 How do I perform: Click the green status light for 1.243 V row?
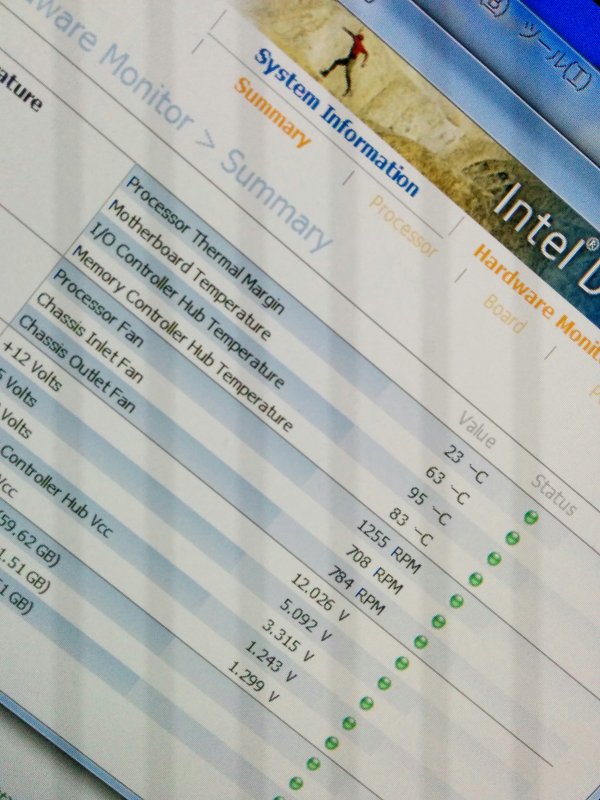click(x=349, y=723)
